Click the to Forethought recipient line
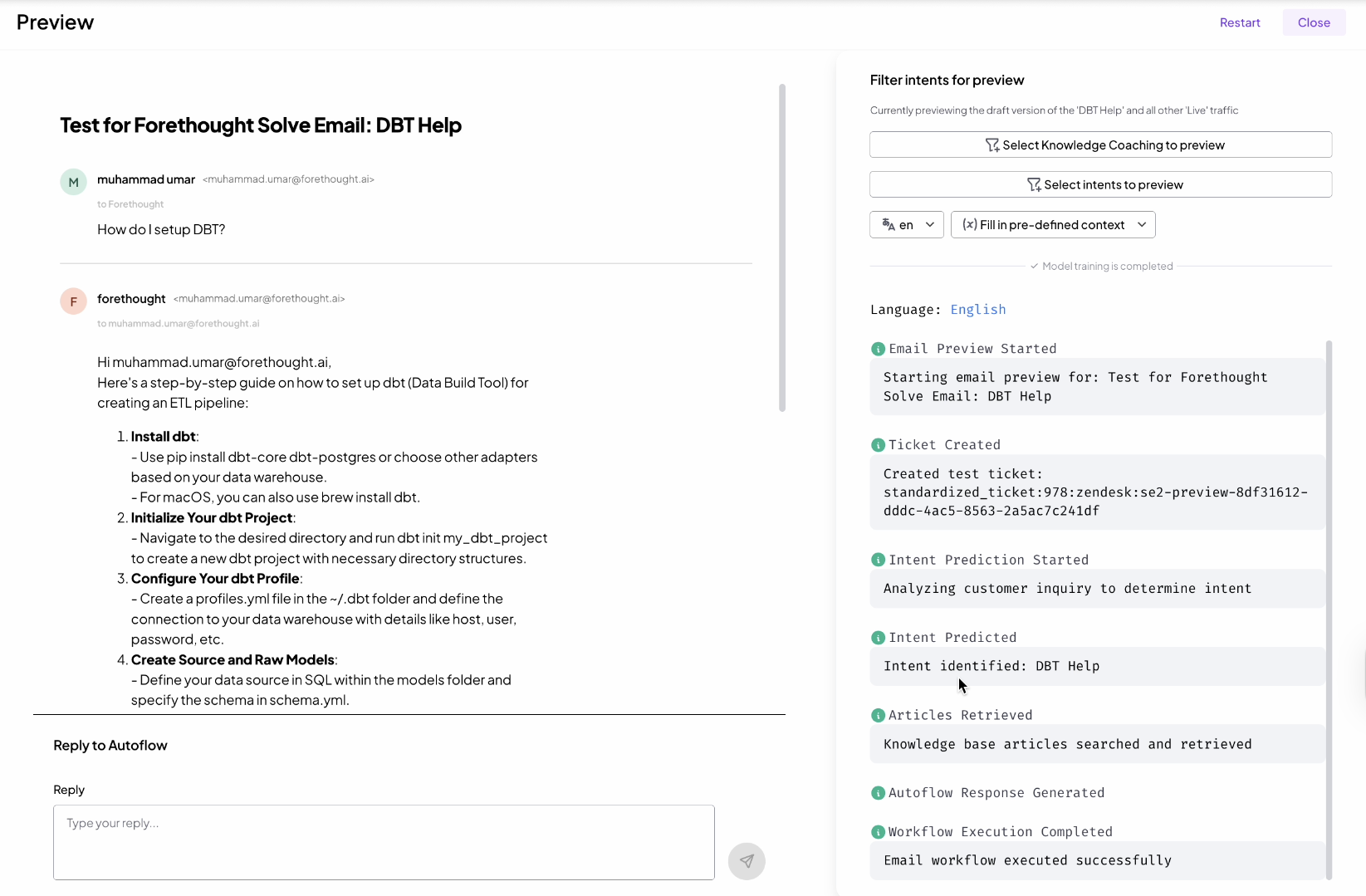1366x896 pixels. 130,204
